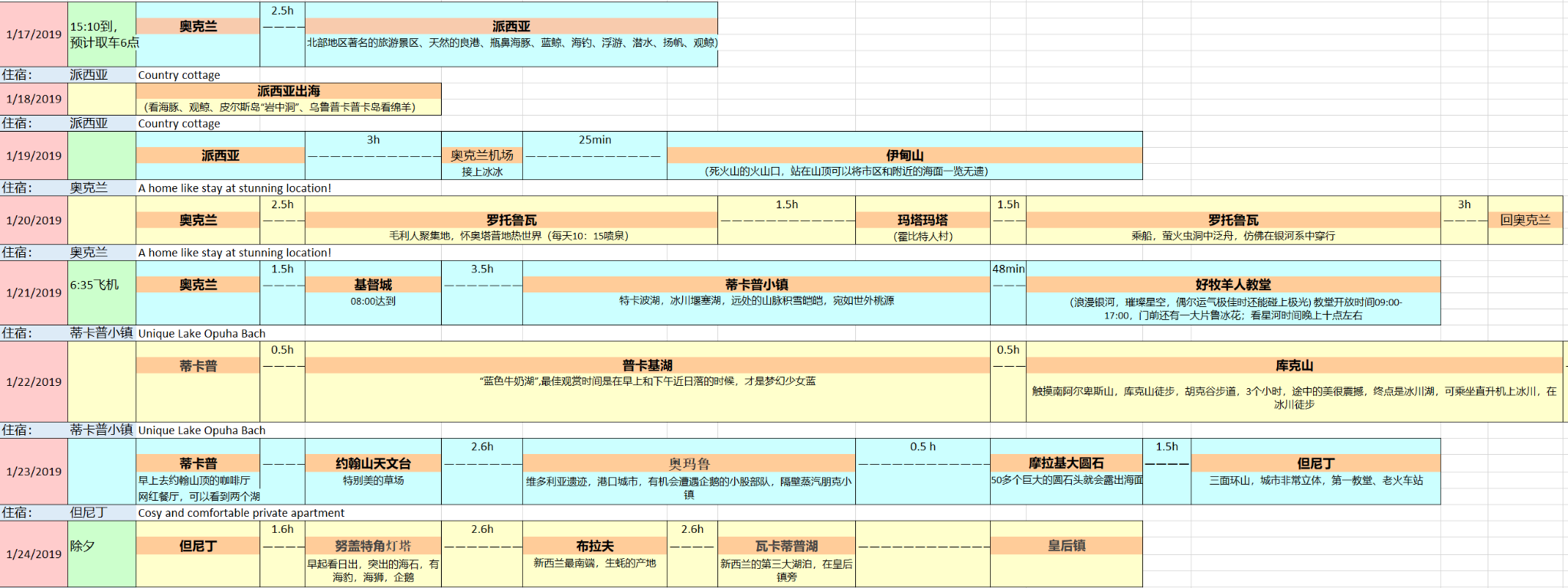1568x588 pixels.
Task: Select the 1/19/2019 date cell
Action: point(34,155)
